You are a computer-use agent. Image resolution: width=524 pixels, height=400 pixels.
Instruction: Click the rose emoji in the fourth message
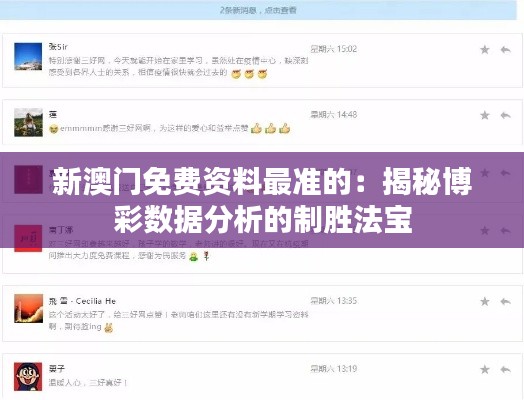[x=207, y=256]
